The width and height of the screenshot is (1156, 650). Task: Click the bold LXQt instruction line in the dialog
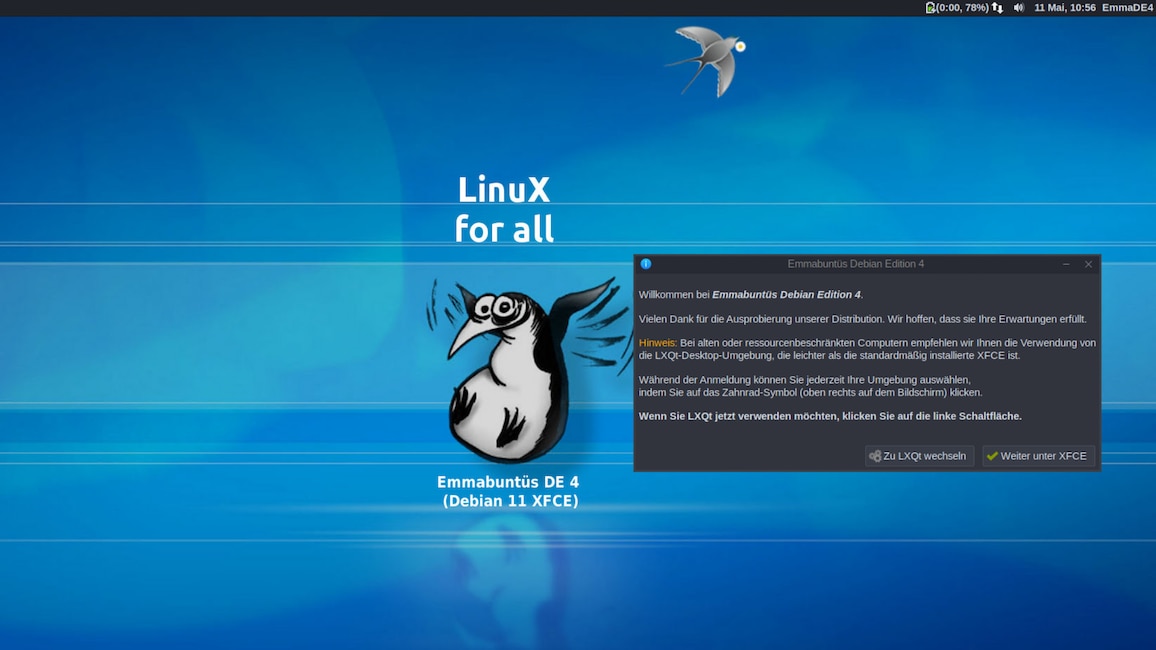tap(830, 415)
